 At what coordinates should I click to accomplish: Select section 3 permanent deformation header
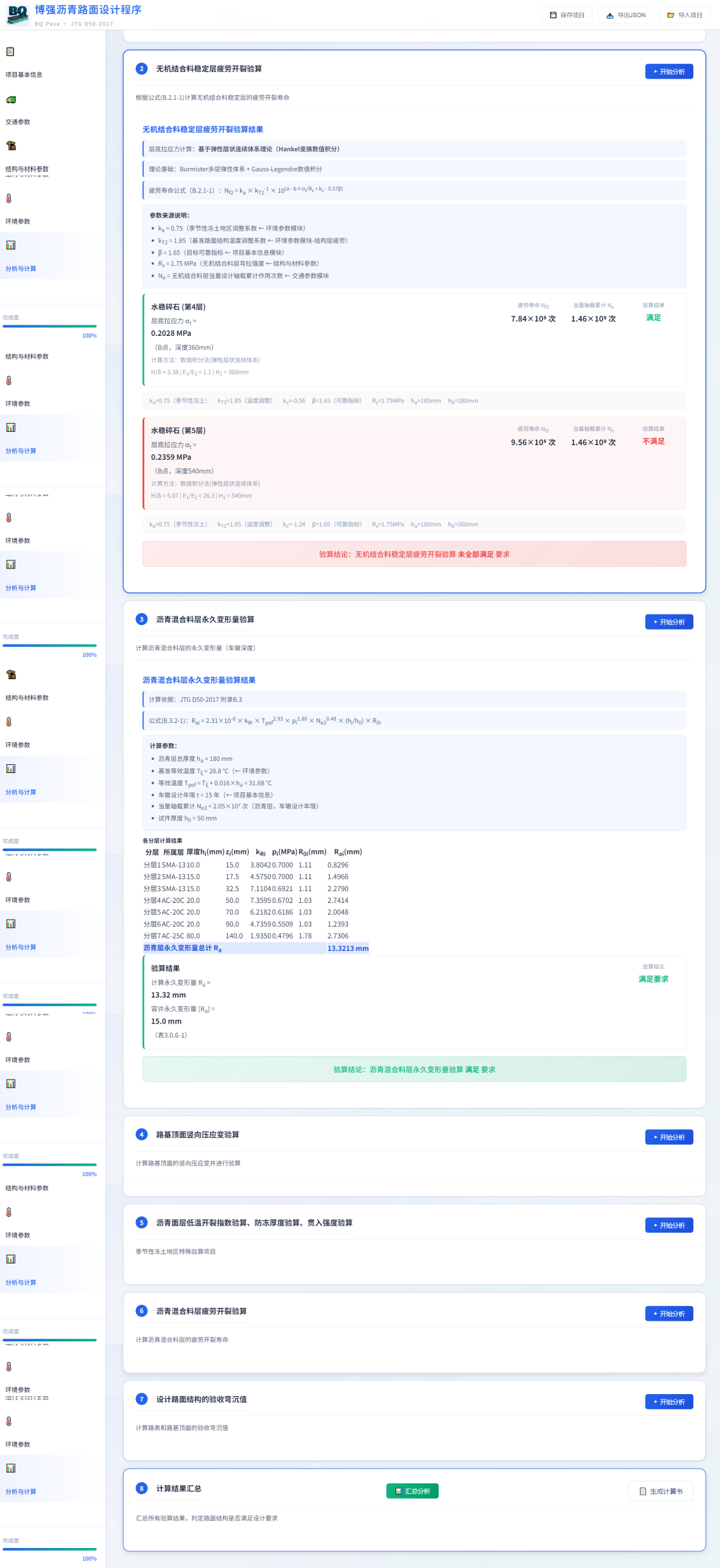click(x=205, y=619)
